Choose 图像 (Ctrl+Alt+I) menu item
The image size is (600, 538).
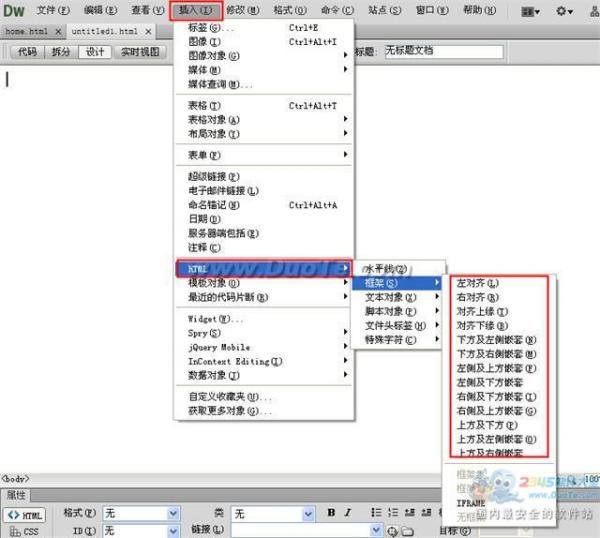point(265,41)
